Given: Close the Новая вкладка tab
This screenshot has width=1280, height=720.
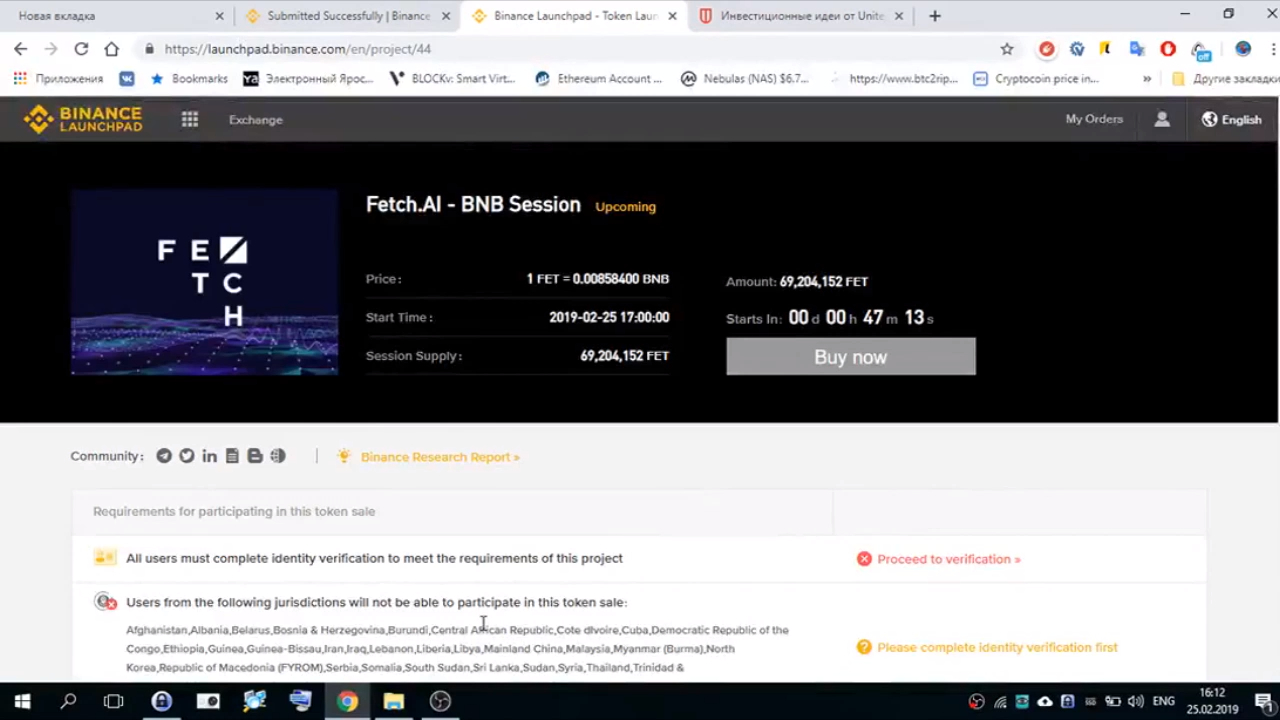Looking at the screenshot, I should click(219, 16).
